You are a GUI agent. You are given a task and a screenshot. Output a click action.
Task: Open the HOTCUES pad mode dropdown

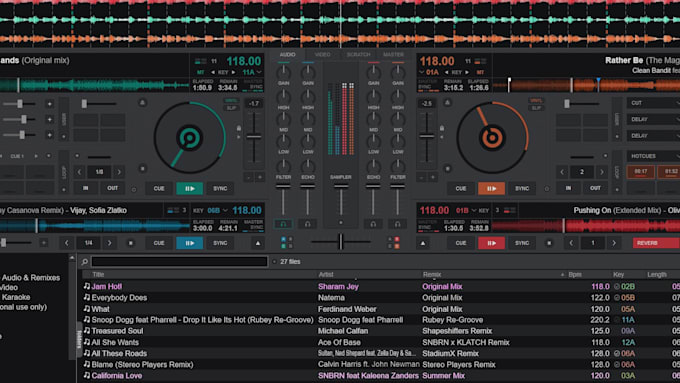pyautogui.click(x=653, y=156)
